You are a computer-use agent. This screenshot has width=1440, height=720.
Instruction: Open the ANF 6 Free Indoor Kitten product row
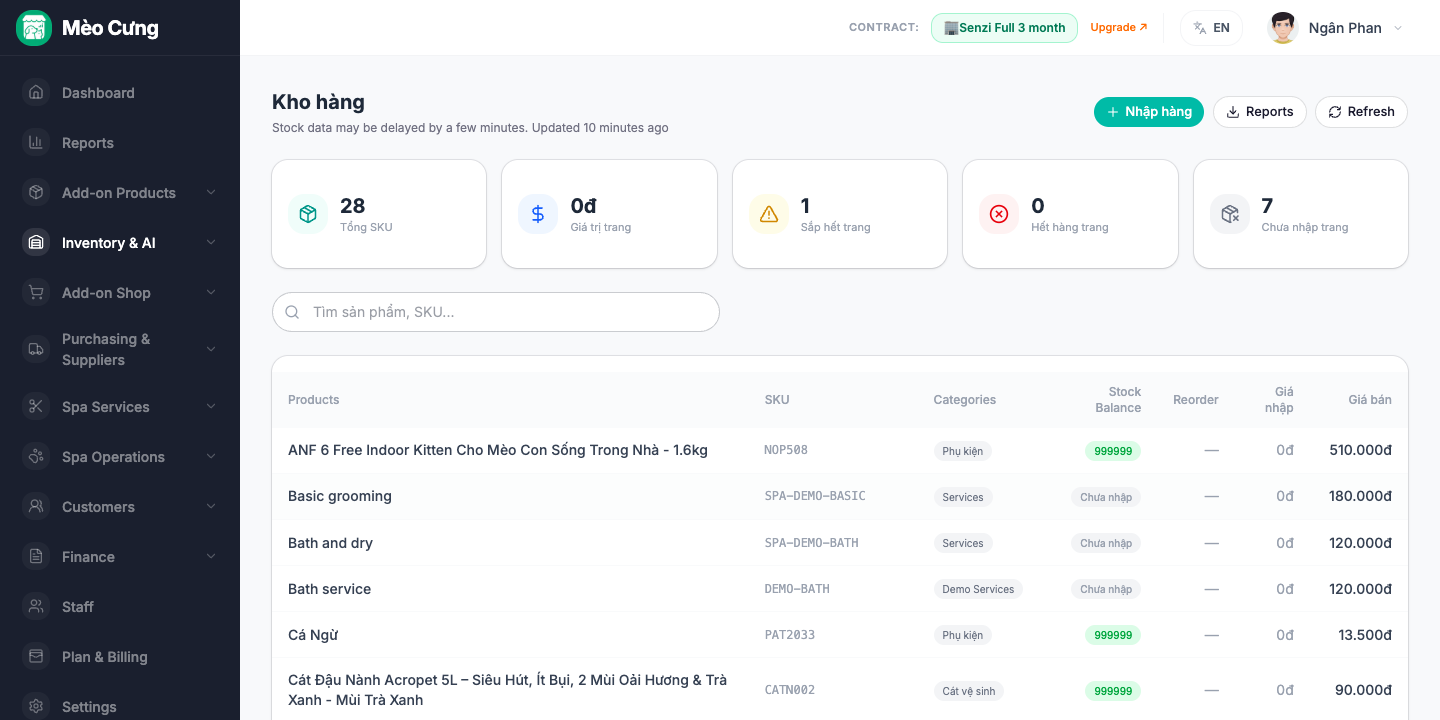pyautogui.click(x=840, y=450)
